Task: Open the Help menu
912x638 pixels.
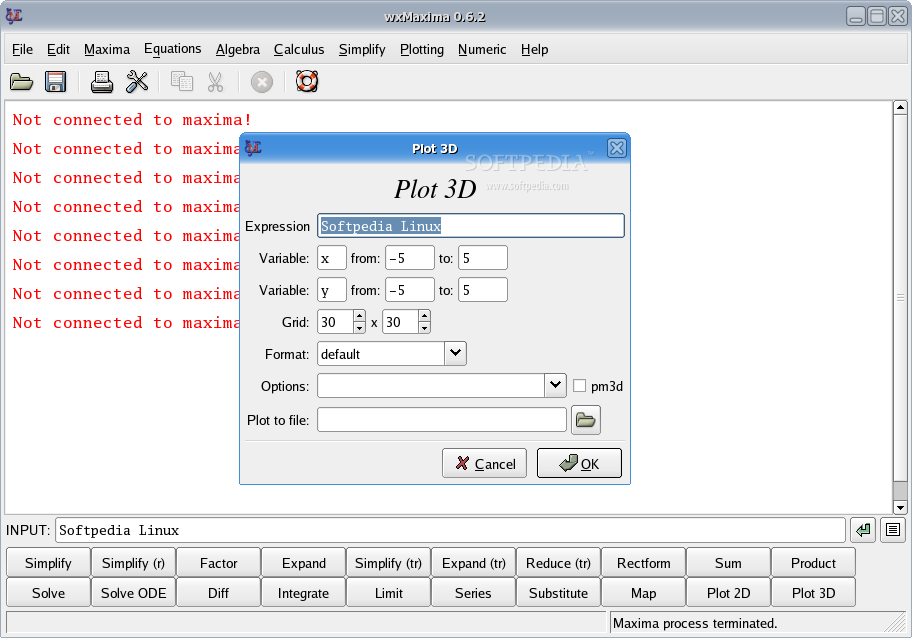Action: (535, 49)
